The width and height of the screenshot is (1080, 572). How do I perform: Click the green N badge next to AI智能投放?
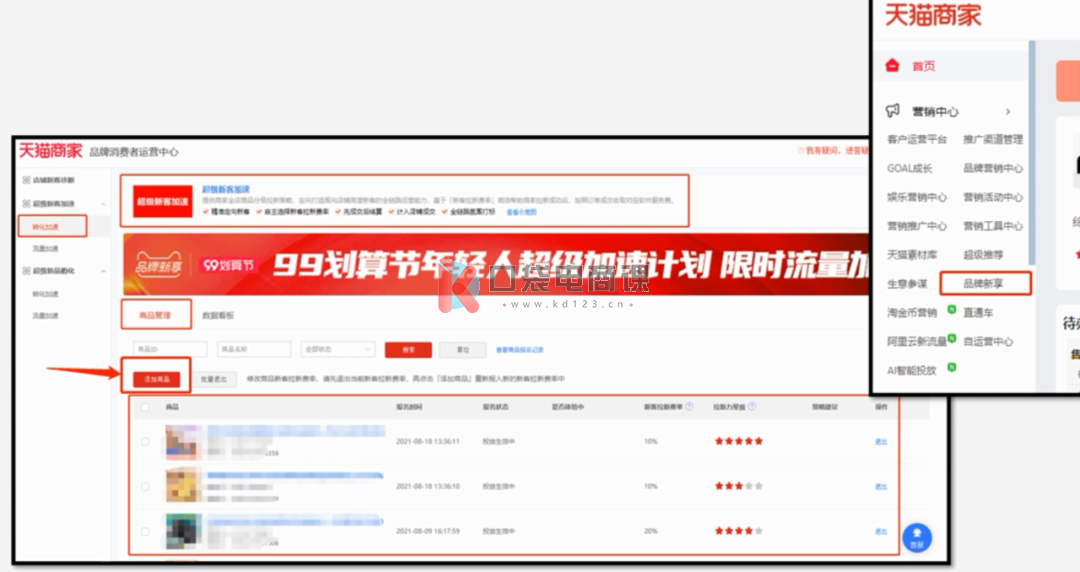tap(951, 367)
